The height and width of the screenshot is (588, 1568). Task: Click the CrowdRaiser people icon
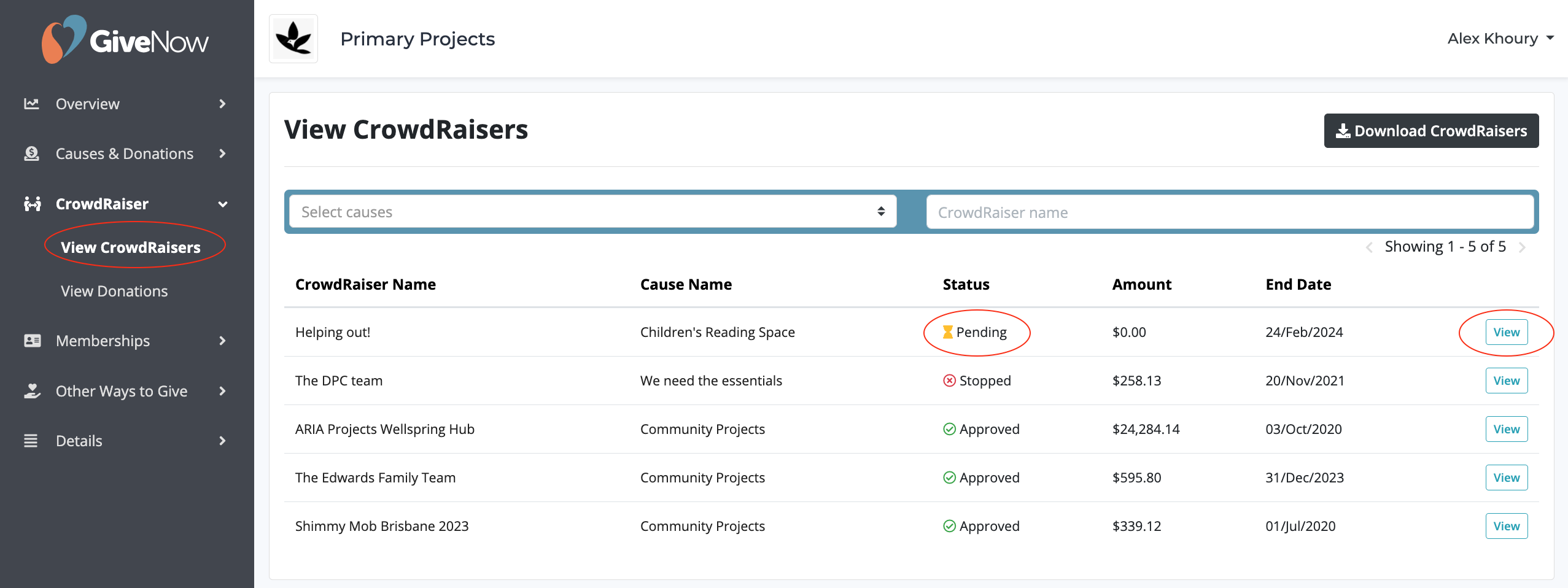point(32,204)
